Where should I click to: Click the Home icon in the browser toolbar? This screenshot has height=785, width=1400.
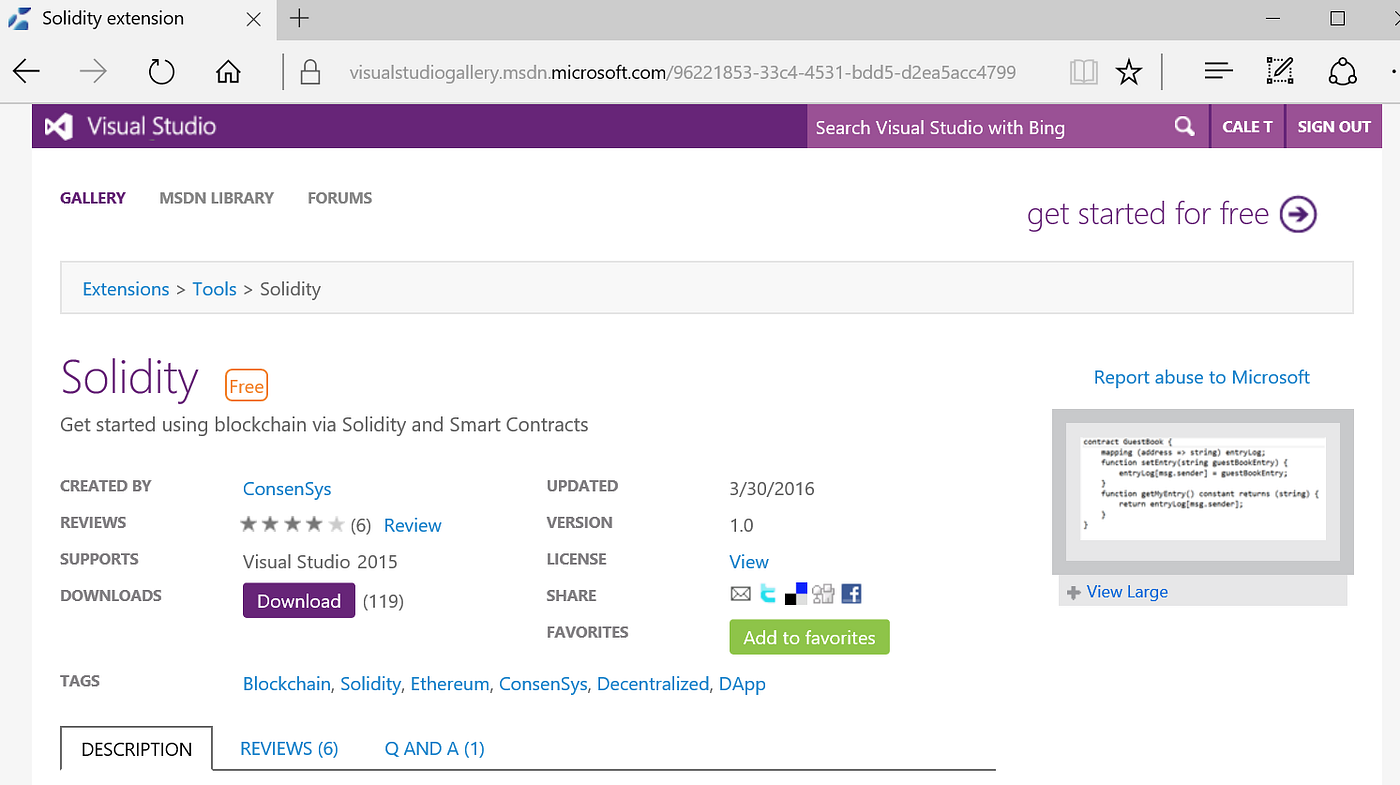[x=227, y=70]
